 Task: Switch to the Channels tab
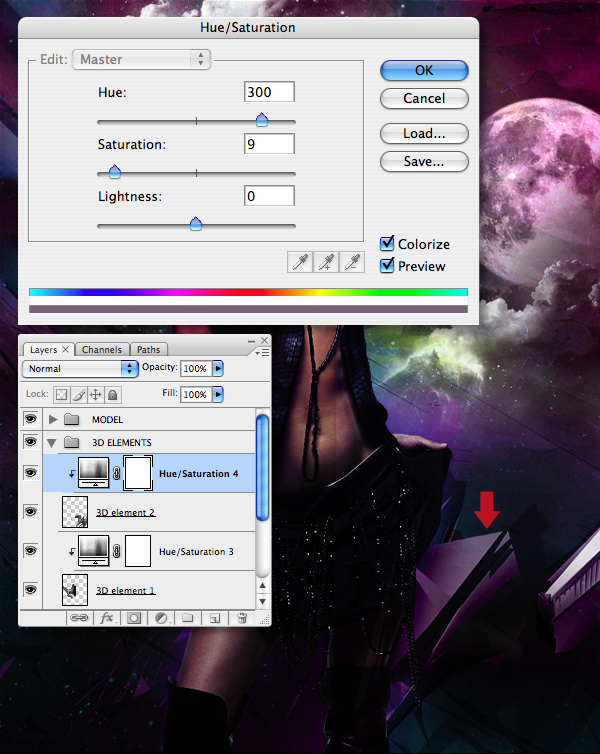click(x=101, y=350)
